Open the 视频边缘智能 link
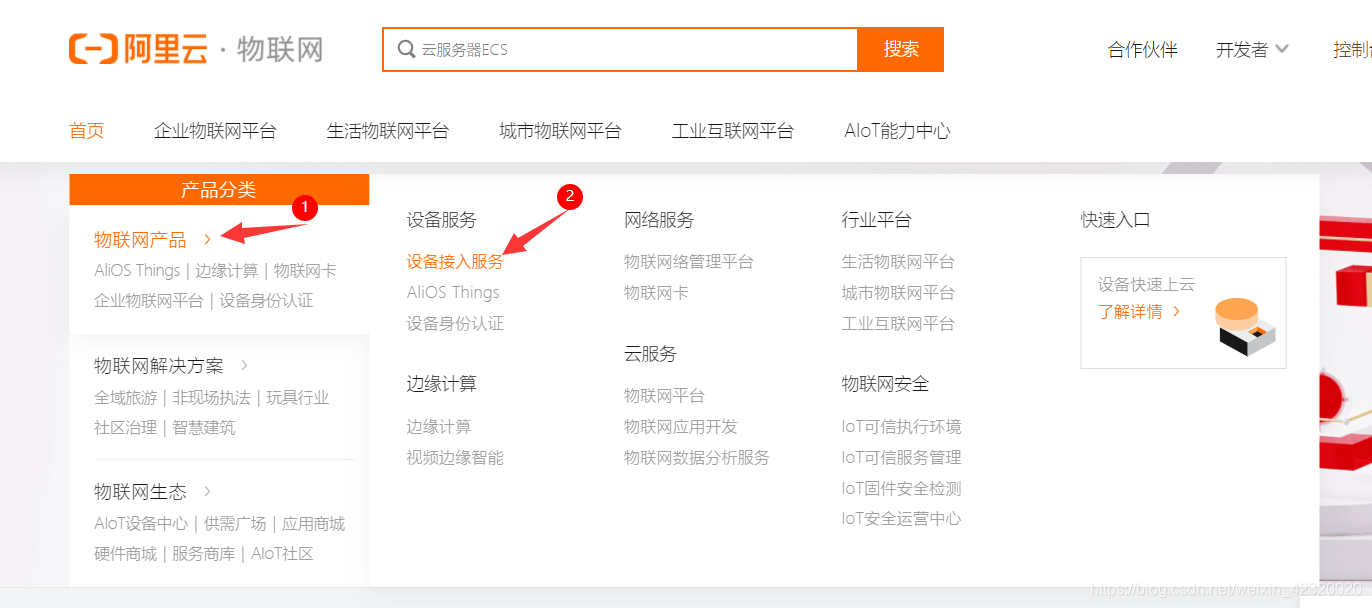 455,457
